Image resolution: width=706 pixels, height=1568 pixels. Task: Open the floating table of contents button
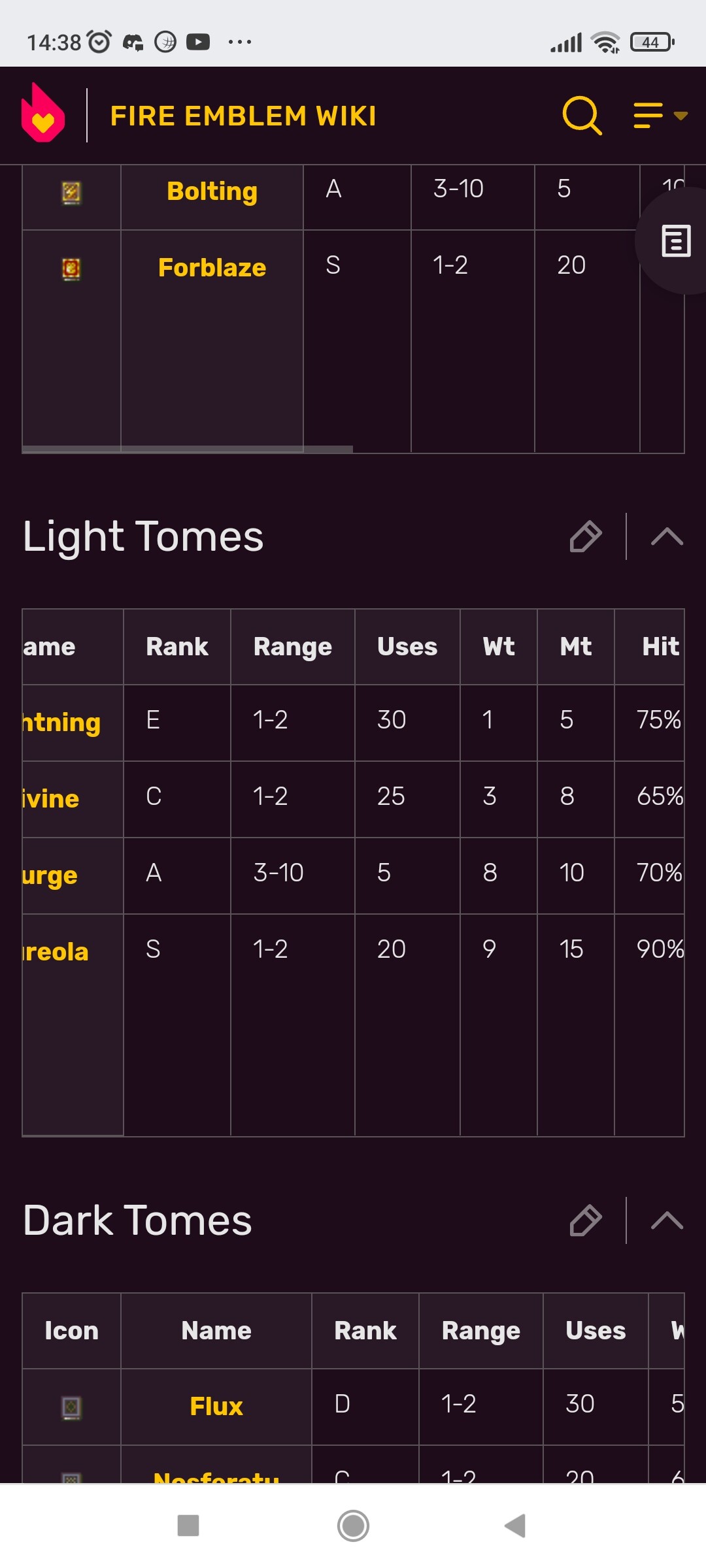coord(676,241)
